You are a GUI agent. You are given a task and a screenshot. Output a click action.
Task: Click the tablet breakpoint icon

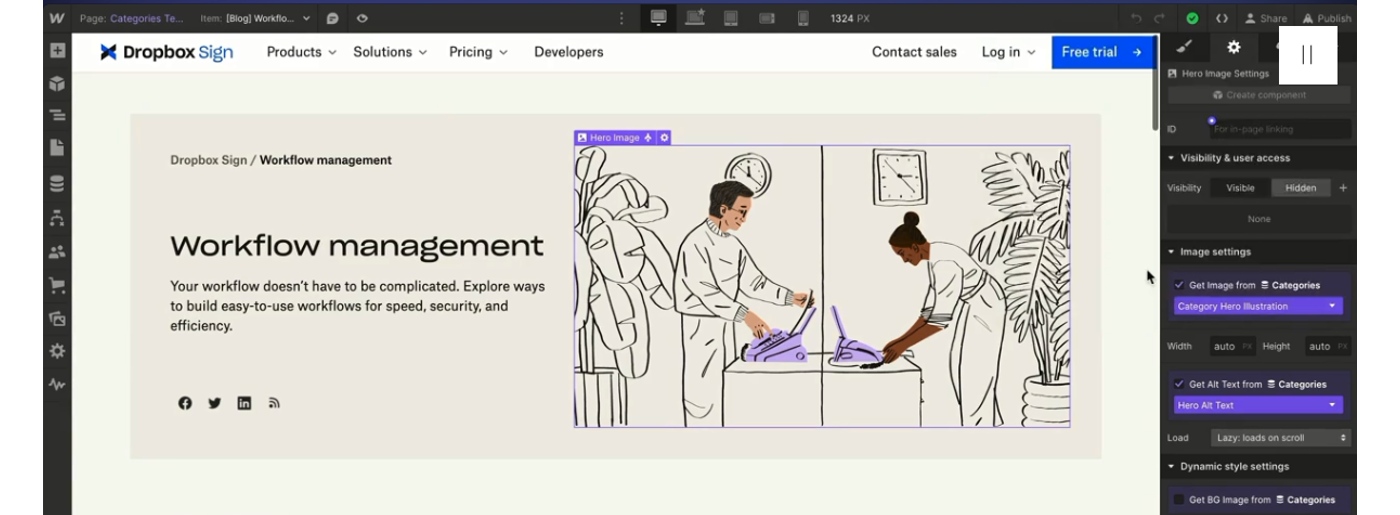[x=731, y=18]
